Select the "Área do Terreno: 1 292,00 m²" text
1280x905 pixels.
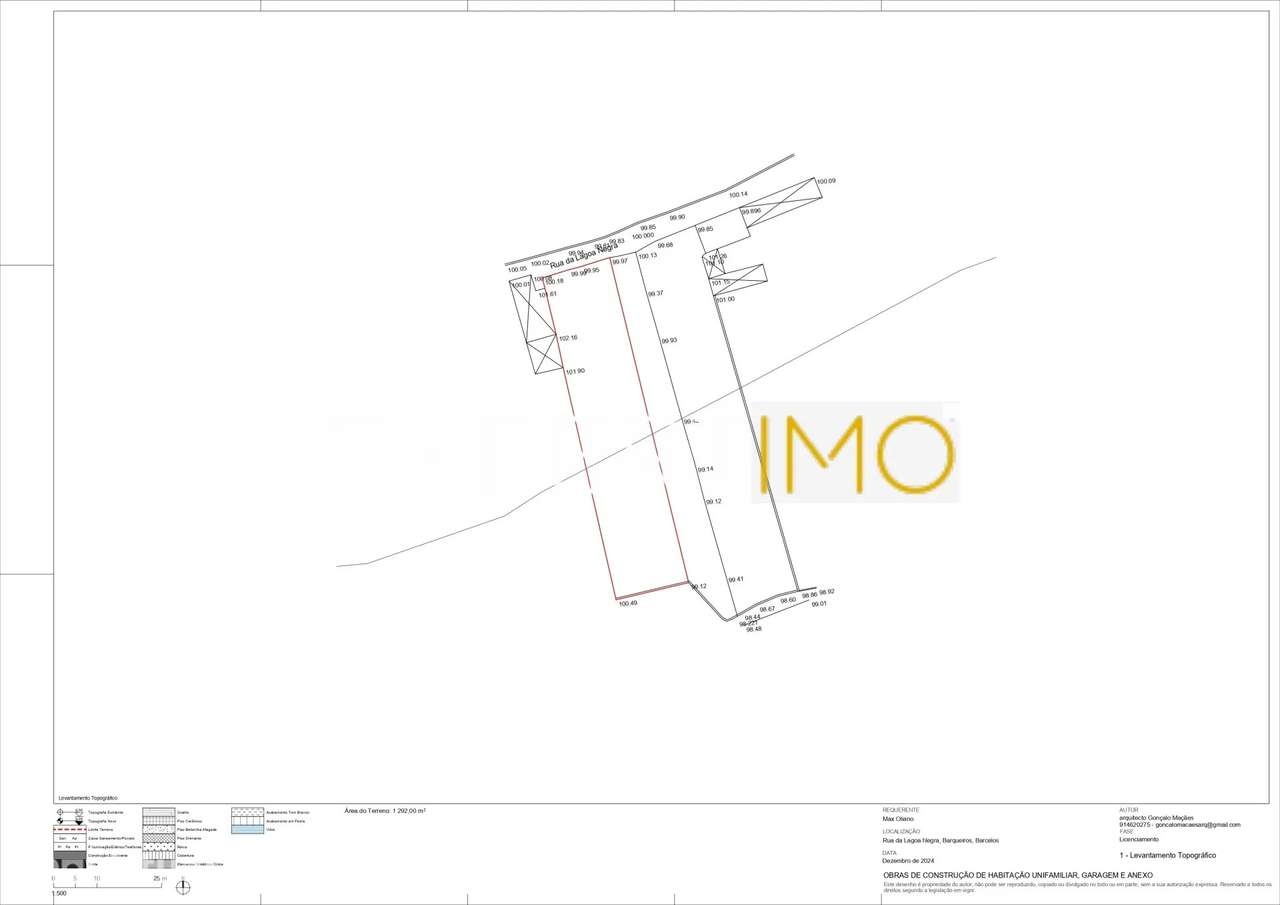coord(385,811)
